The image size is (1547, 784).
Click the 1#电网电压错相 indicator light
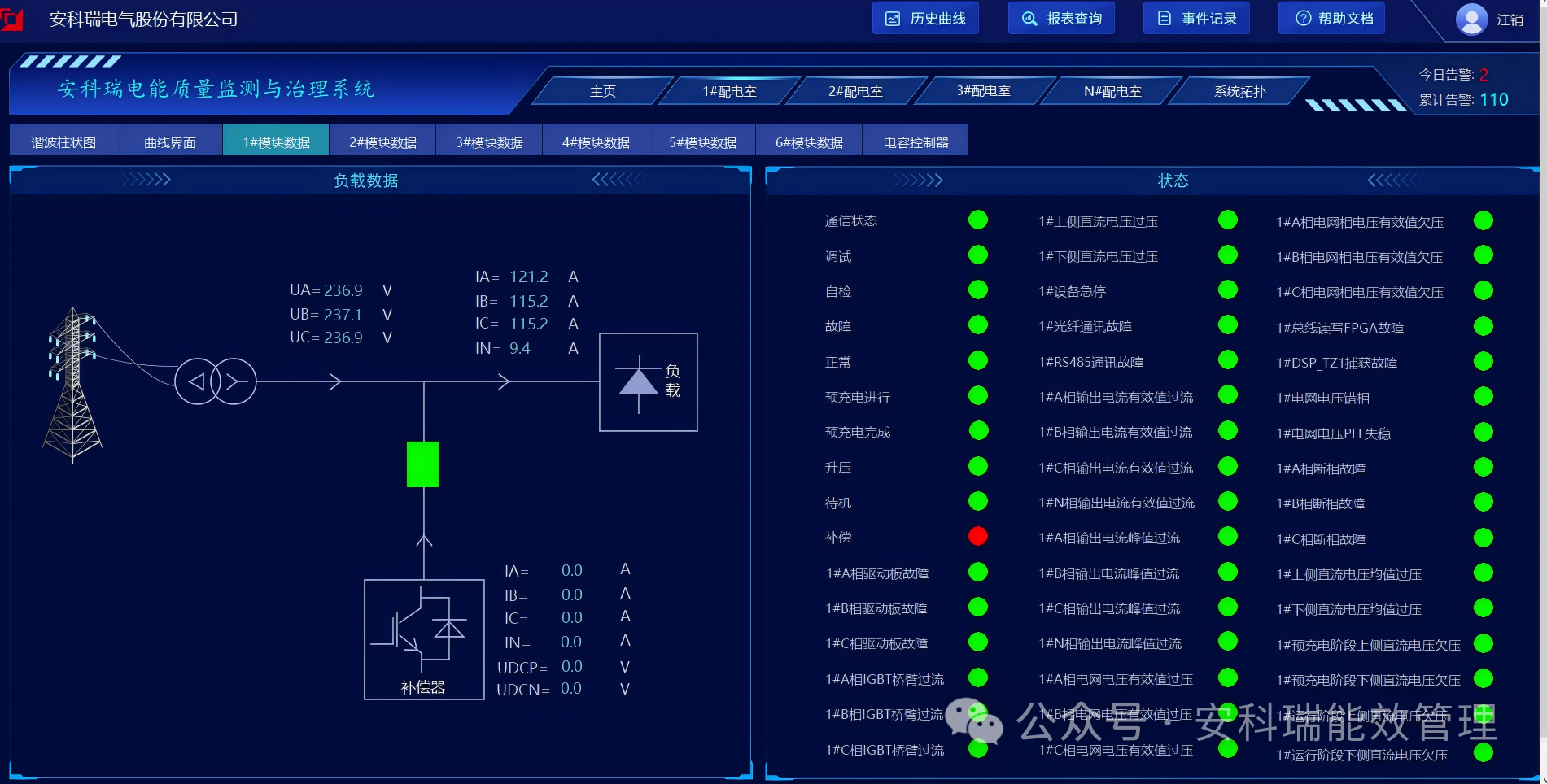(1484, 396)
